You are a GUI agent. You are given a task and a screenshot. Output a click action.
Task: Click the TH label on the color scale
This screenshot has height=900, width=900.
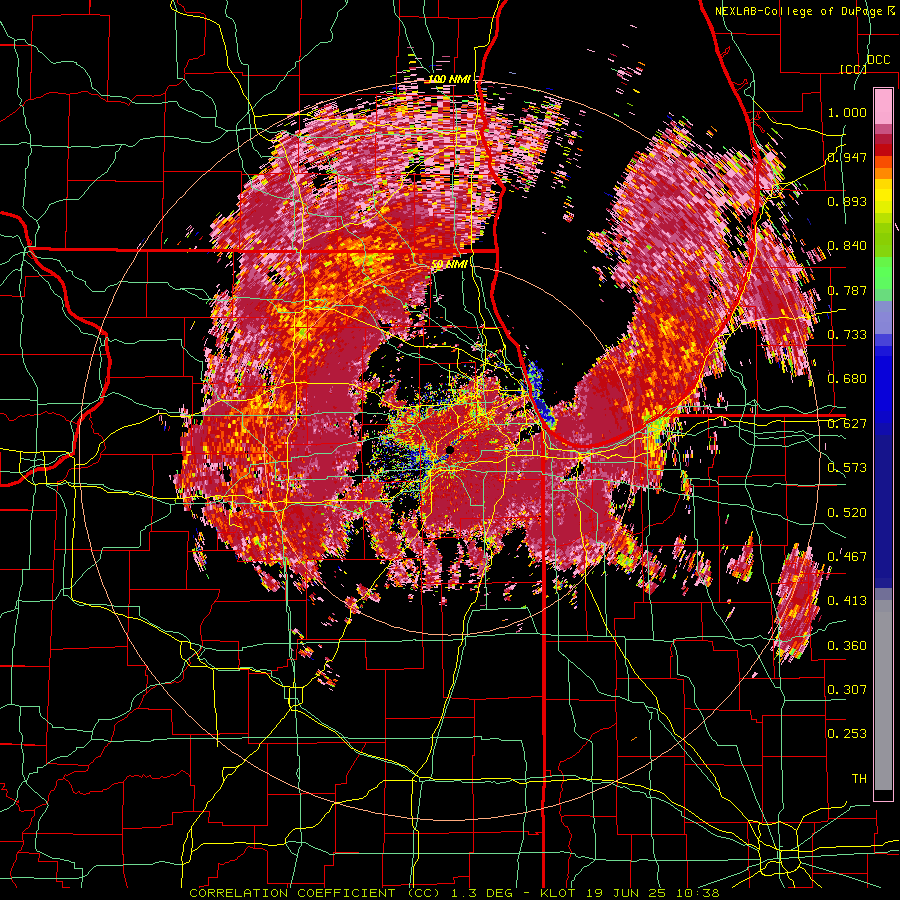pos(859,779)
